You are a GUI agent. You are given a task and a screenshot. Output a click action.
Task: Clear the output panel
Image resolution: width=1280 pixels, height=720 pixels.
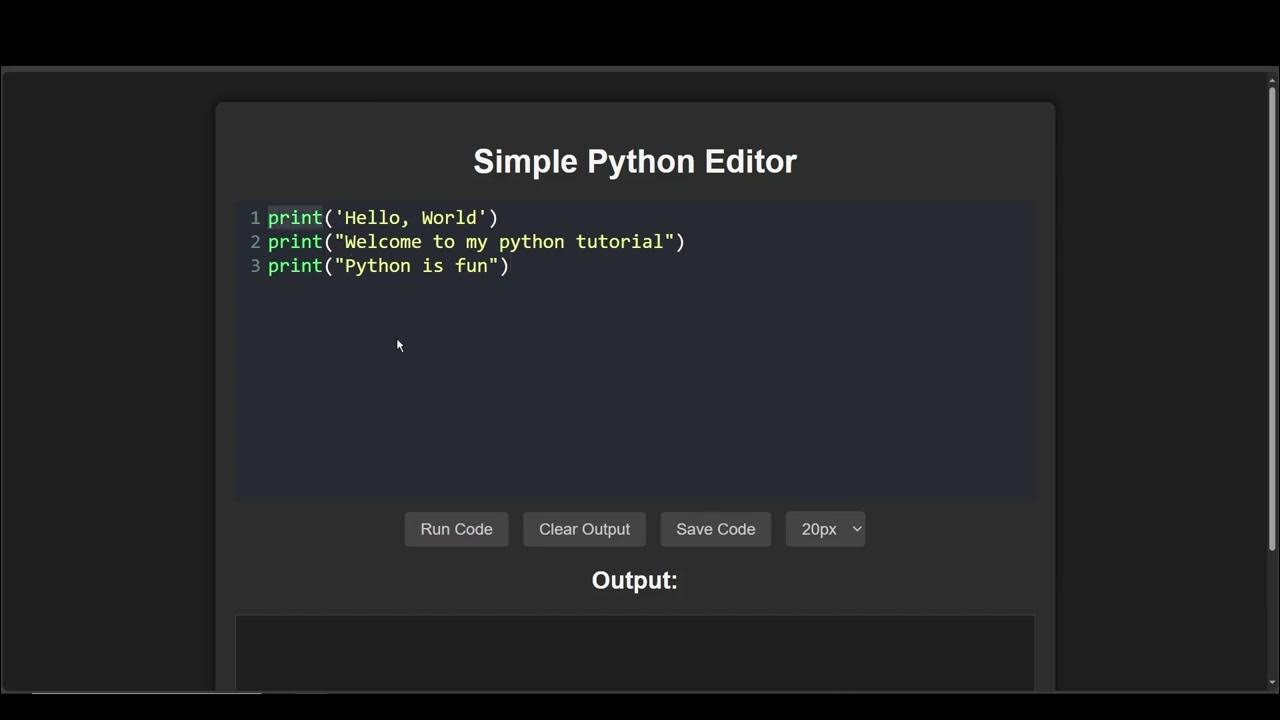click(x=584, y=529)
